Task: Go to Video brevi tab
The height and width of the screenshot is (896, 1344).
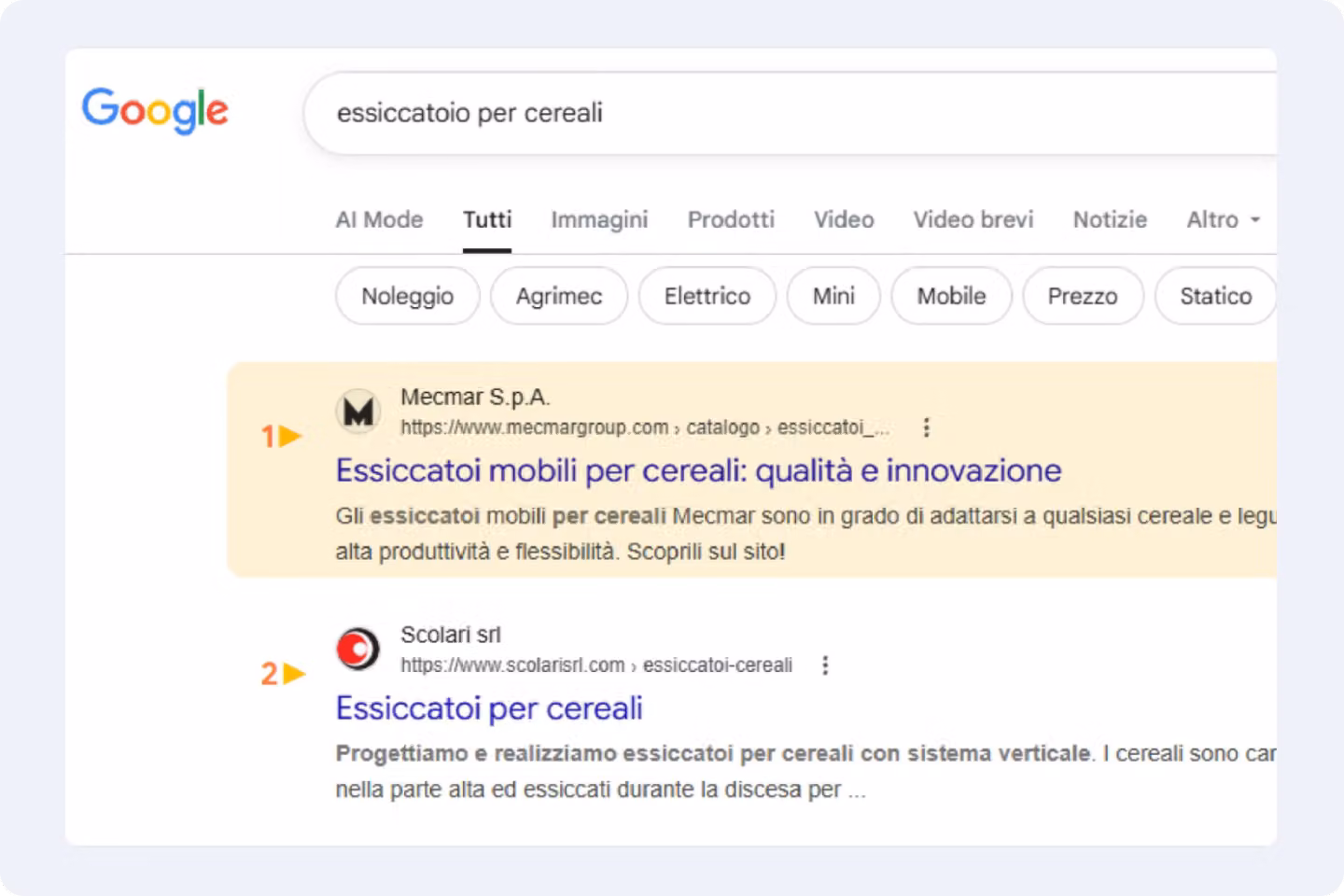Action: pyautogui.click(x=973, y=219)
